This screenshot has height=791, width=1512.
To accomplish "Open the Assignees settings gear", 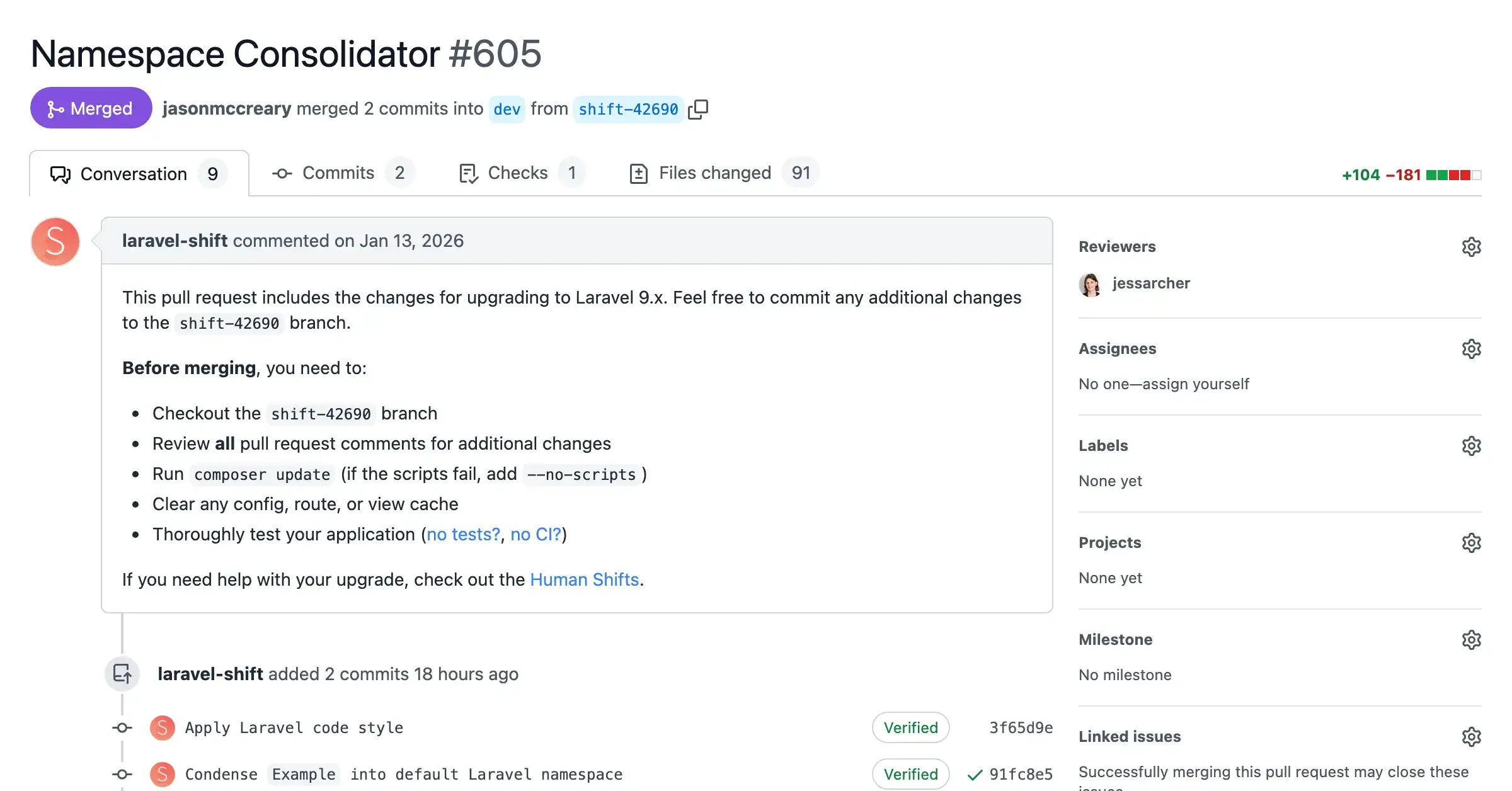I will pyautogui.click(x=1472, y=349).
